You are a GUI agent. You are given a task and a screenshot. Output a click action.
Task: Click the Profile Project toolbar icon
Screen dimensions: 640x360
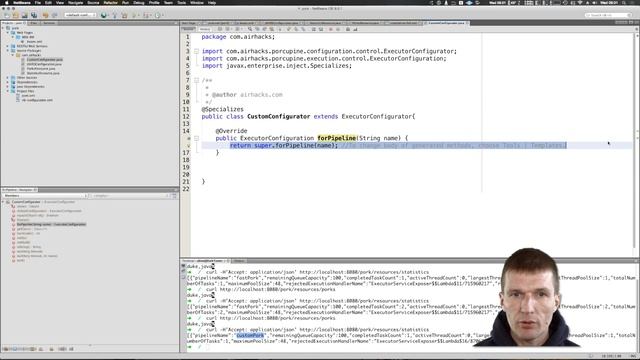(158, 15)
